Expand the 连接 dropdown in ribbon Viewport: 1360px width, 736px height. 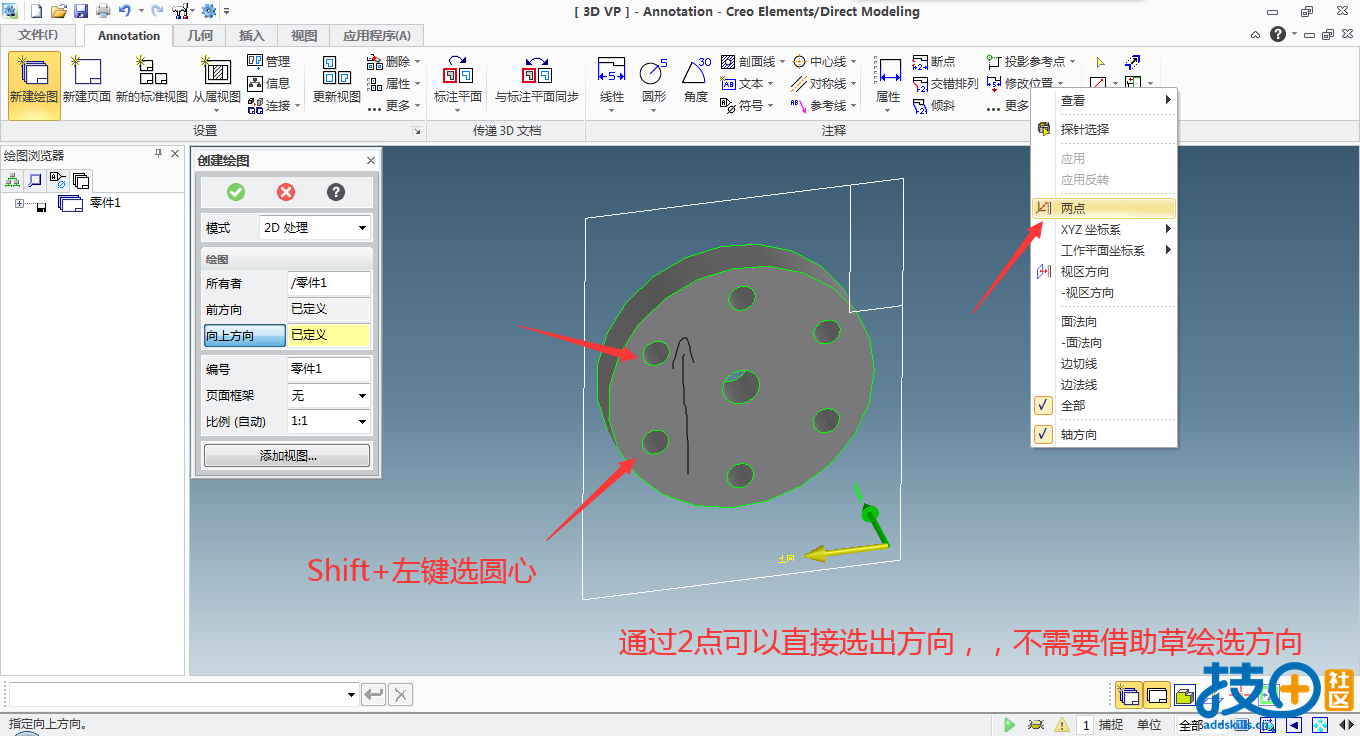297,106
